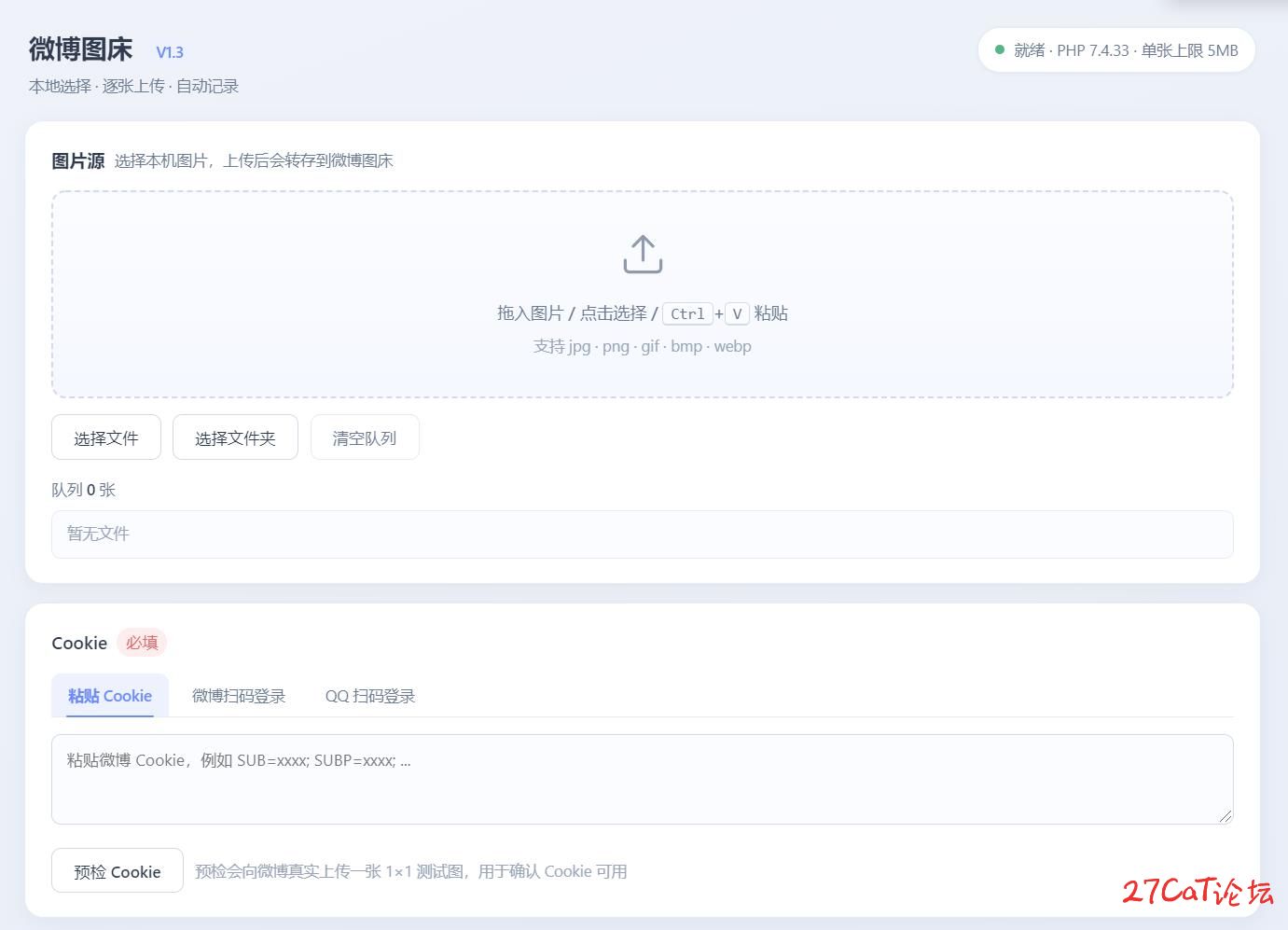
Task: Click the Cookie textarea resize handle
Action: coord(1225,815)
